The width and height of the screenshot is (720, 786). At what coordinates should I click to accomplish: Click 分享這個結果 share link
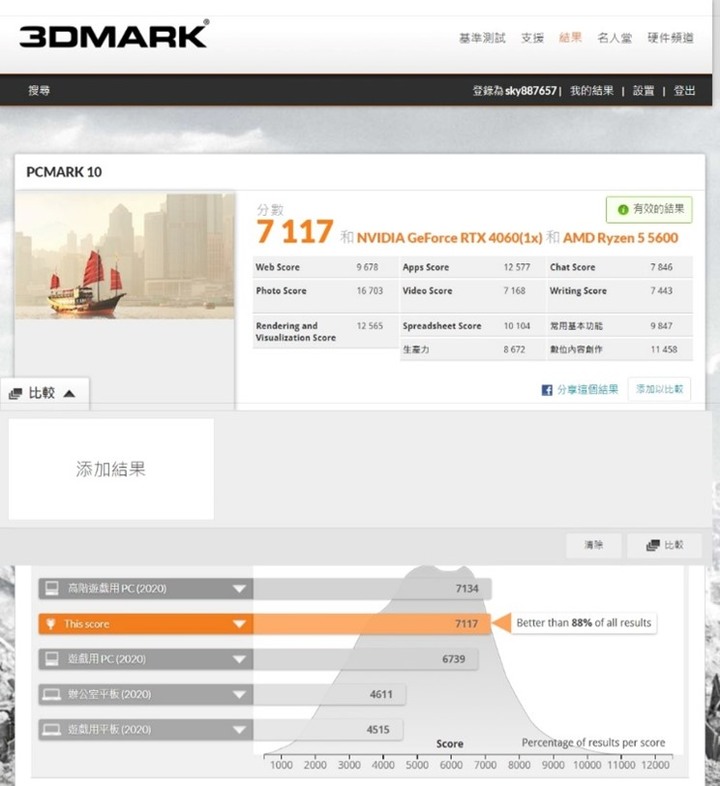(587, 389)
